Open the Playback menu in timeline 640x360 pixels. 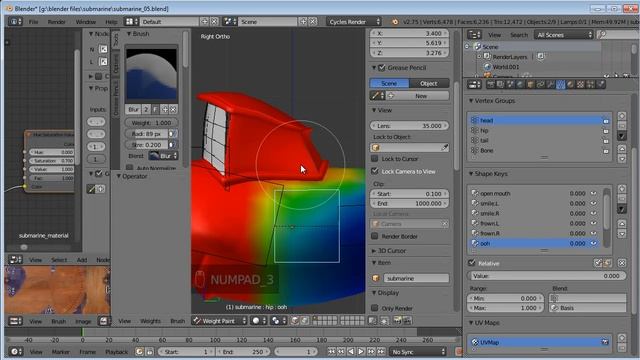117,351
